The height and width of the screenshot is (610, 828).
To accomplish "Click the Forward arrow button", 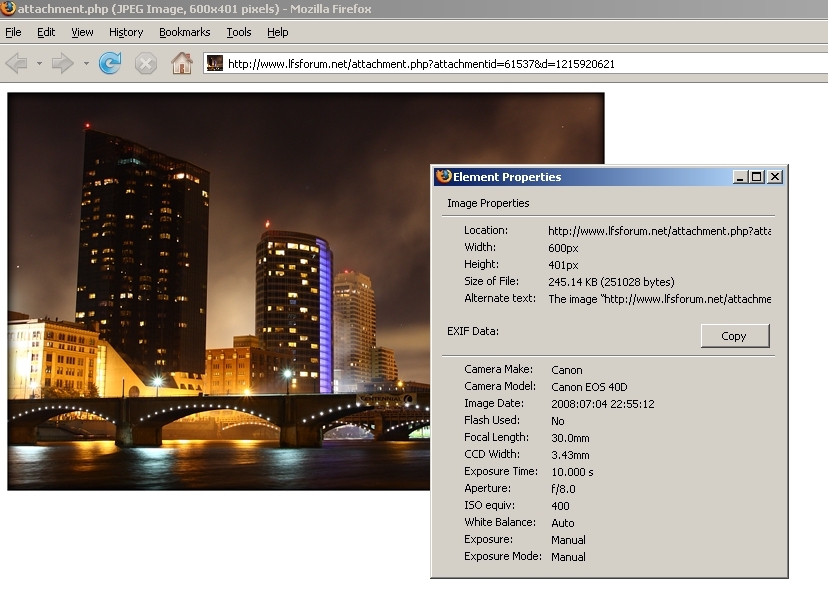I will pos(62,64).
